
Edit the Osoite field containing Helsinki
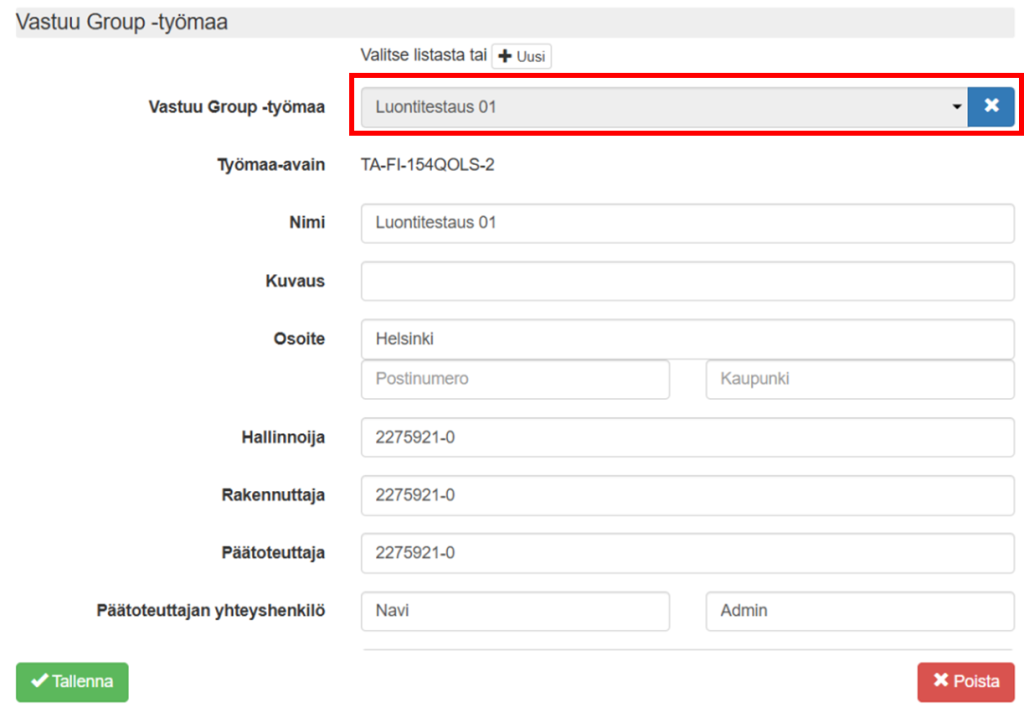[x=688, y=339]
